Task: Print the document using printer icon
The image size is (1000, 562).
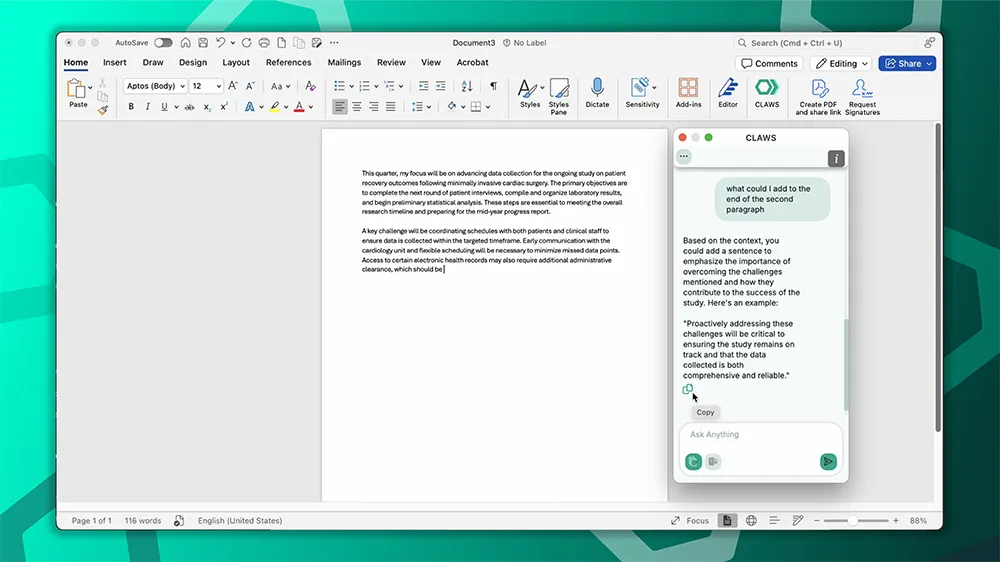Action: pyautogui.click(x=263, y=43)
